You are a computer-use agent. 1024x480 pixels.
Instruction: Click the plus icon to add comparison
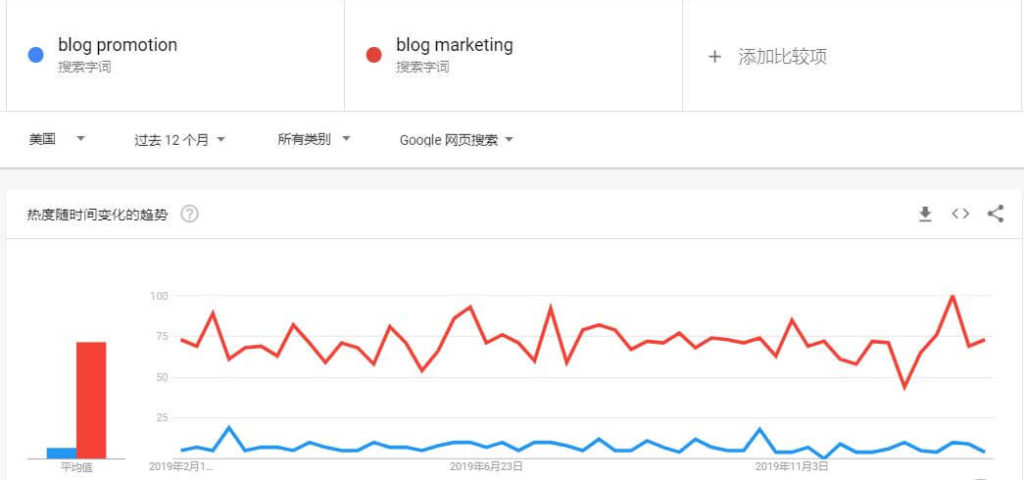point(714,57)
